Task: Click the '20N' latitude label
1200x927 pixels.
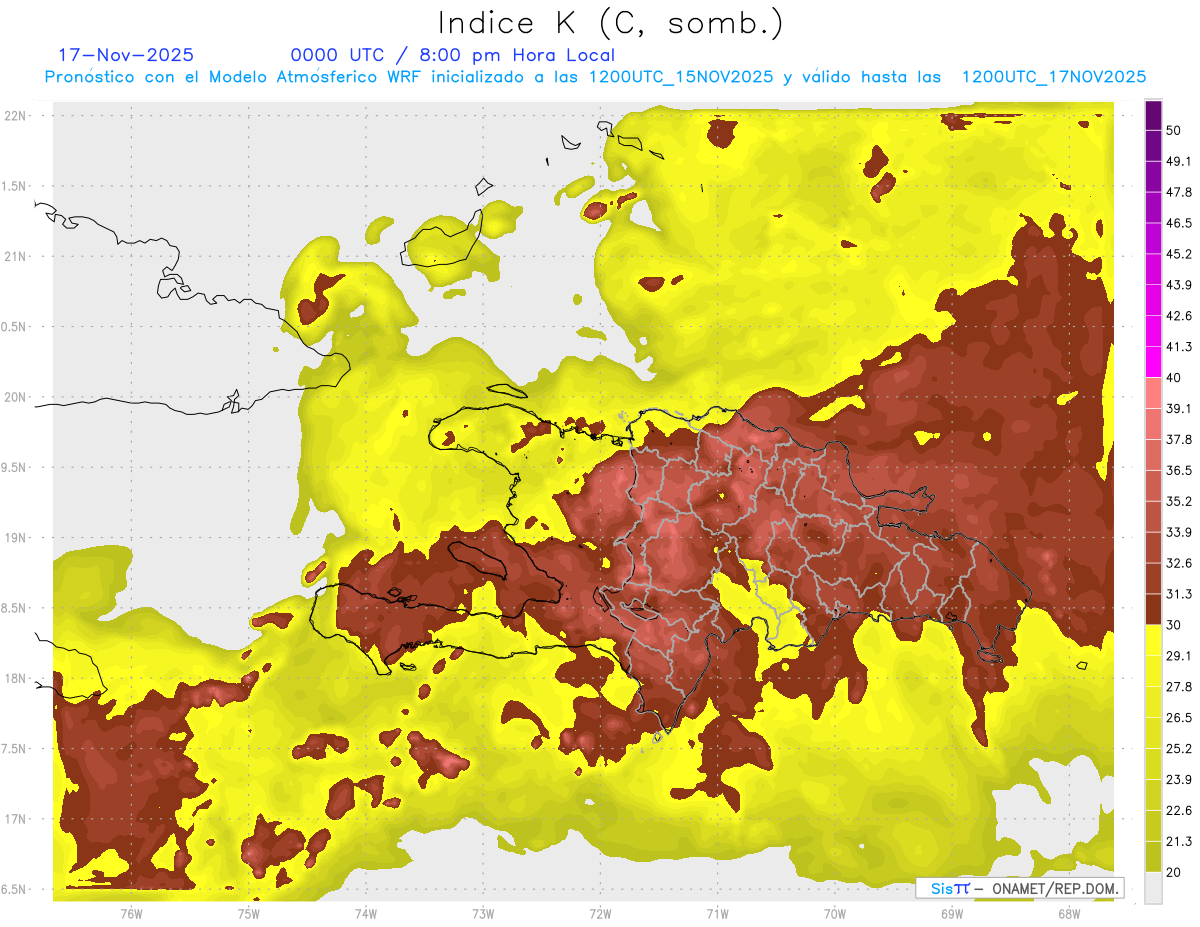Action: [x=17, y=397]
